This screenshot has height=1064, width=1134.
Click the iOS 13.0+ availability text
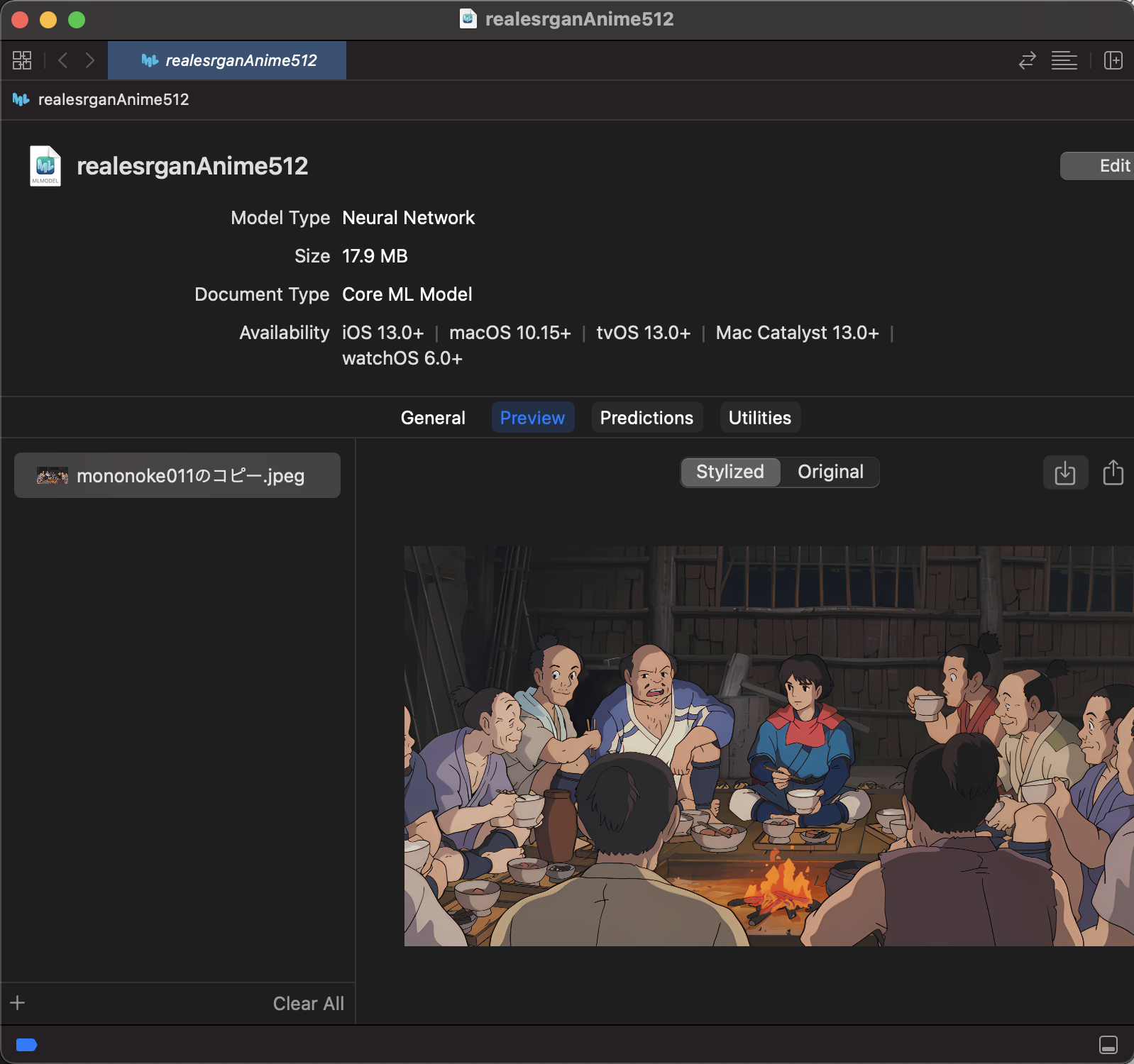[382, 333]
